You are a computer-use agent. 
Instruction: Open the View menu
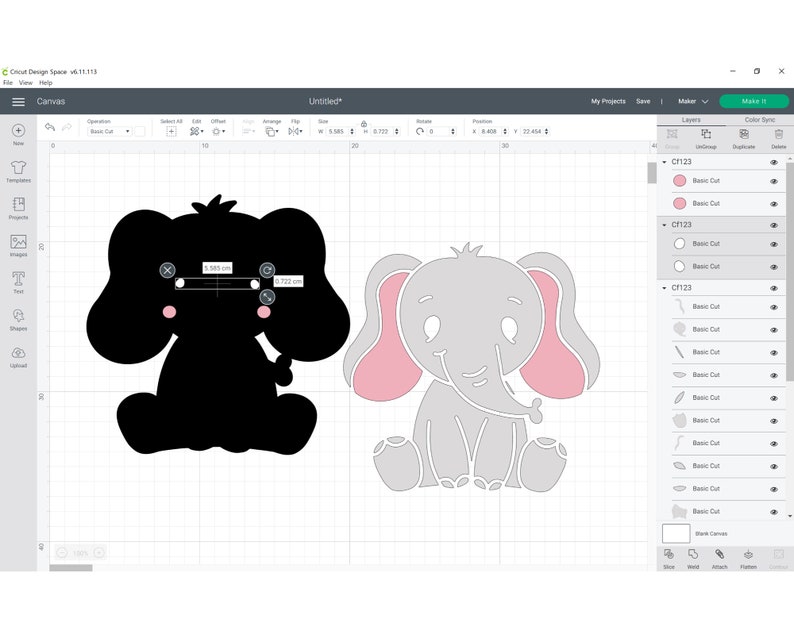[25, 83]
